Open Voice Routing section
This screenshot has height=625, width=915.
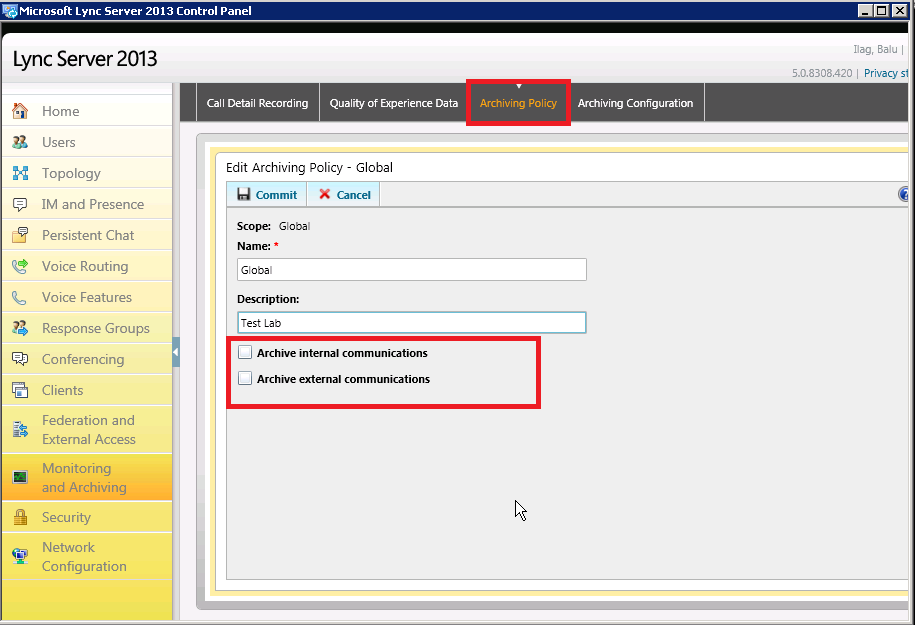87,266
